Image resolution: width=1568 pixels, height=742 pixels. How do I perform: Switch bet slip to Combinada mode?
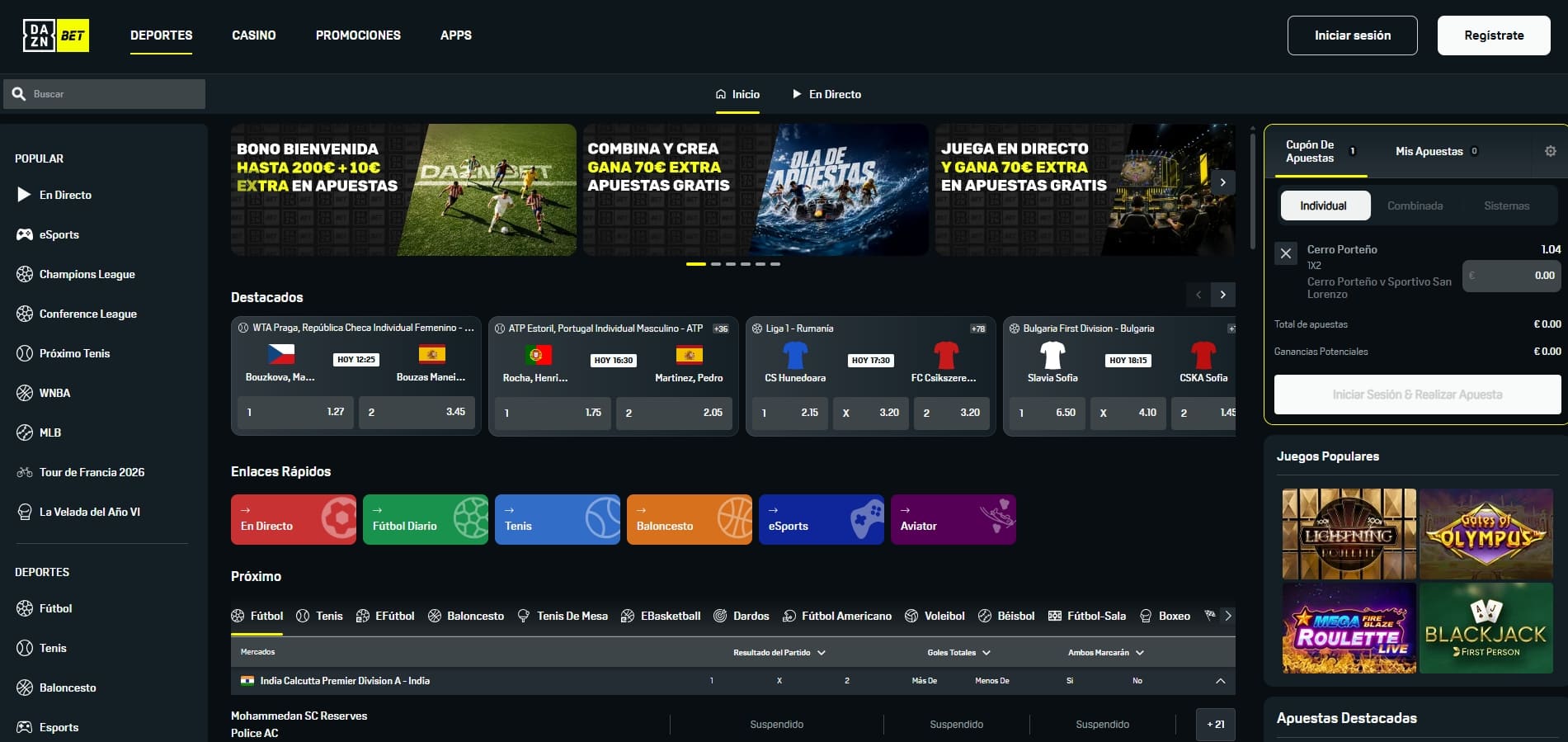pos(1415,206)
